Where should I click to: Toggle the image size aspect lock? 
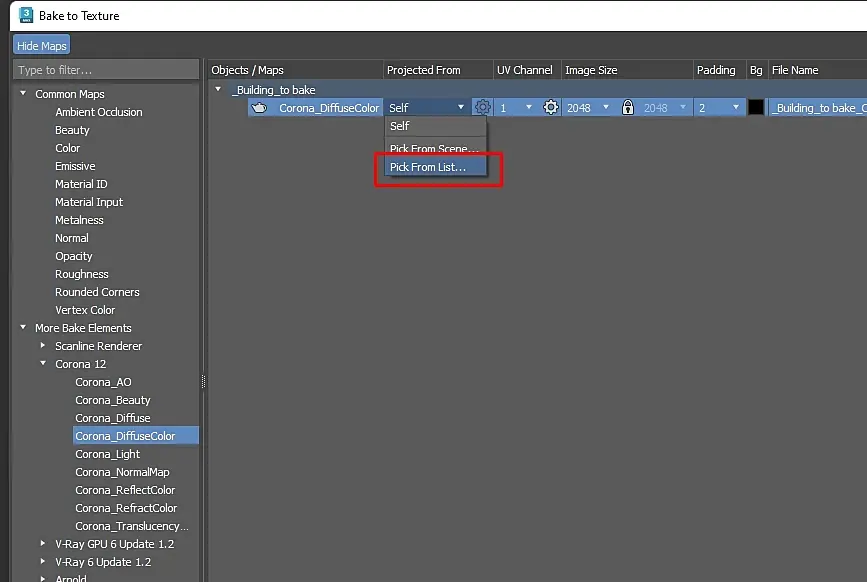628,107
